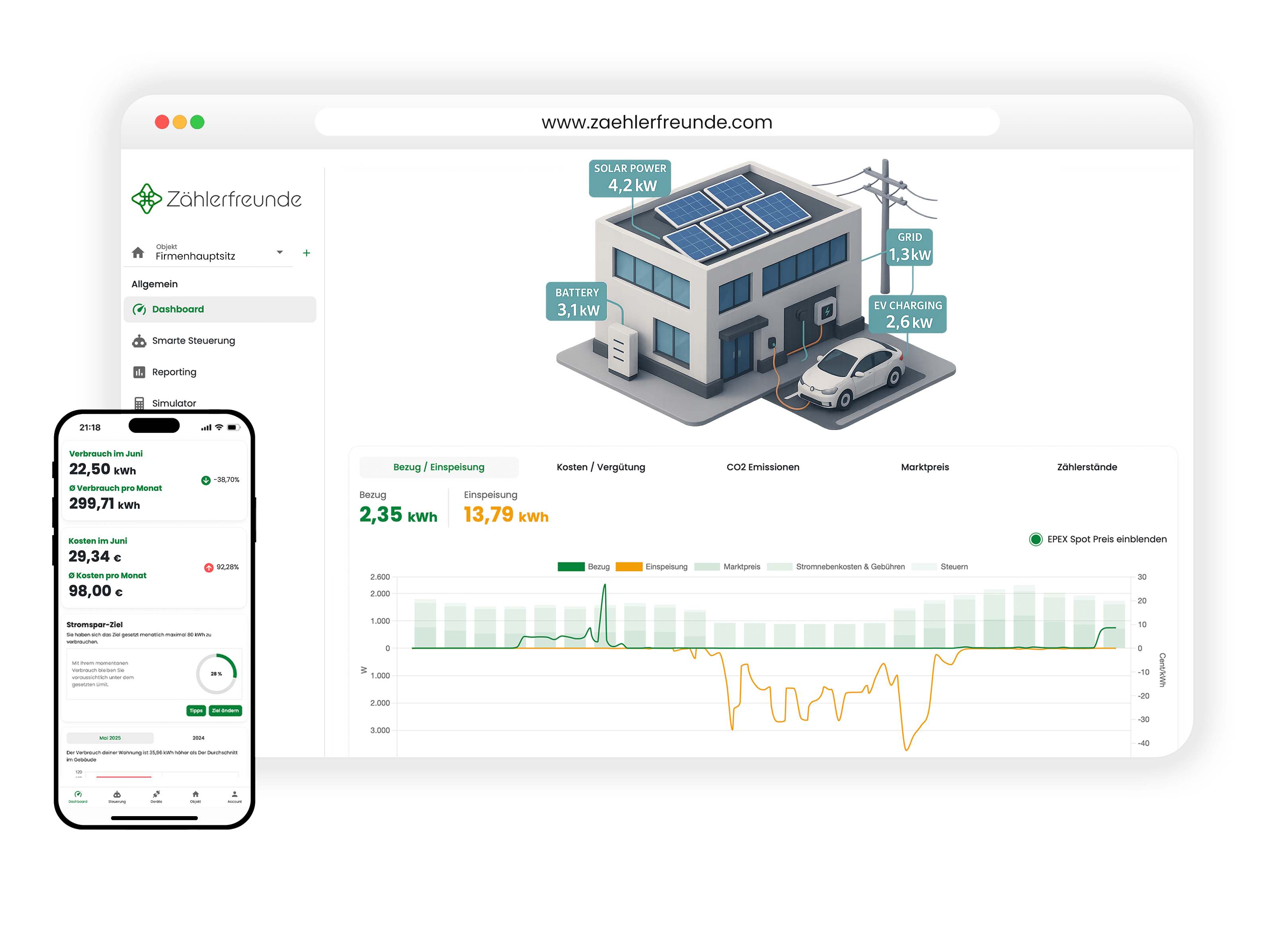Click the robot icon next to Smarte Steuerung
This screenshot has height=930, width=1288.
point(139,341)
